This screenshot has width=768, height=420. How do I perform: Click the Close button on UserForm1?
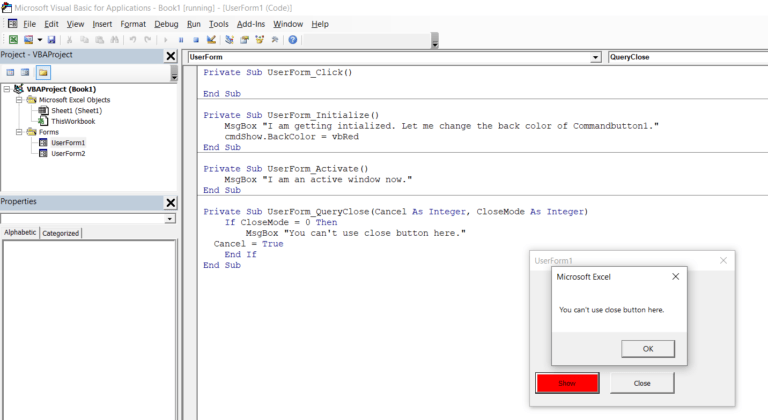coord(642,383)
